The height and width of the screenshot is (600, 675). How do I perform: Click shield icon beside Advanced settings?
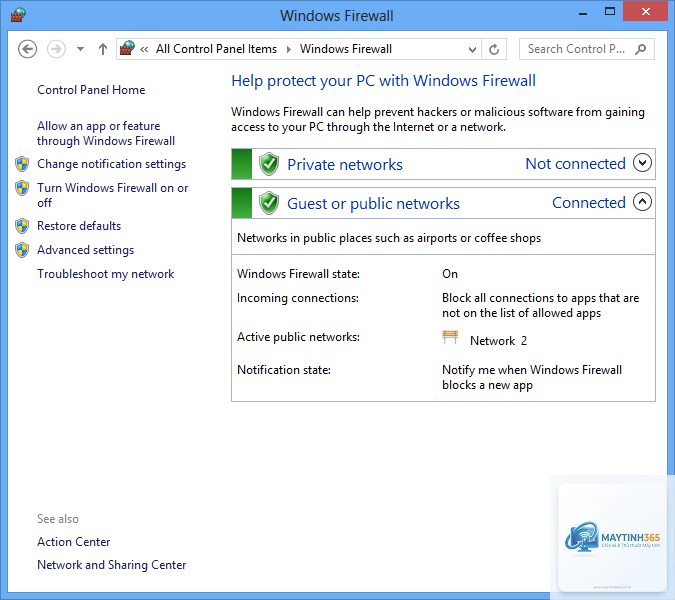(x=22, y=250)
